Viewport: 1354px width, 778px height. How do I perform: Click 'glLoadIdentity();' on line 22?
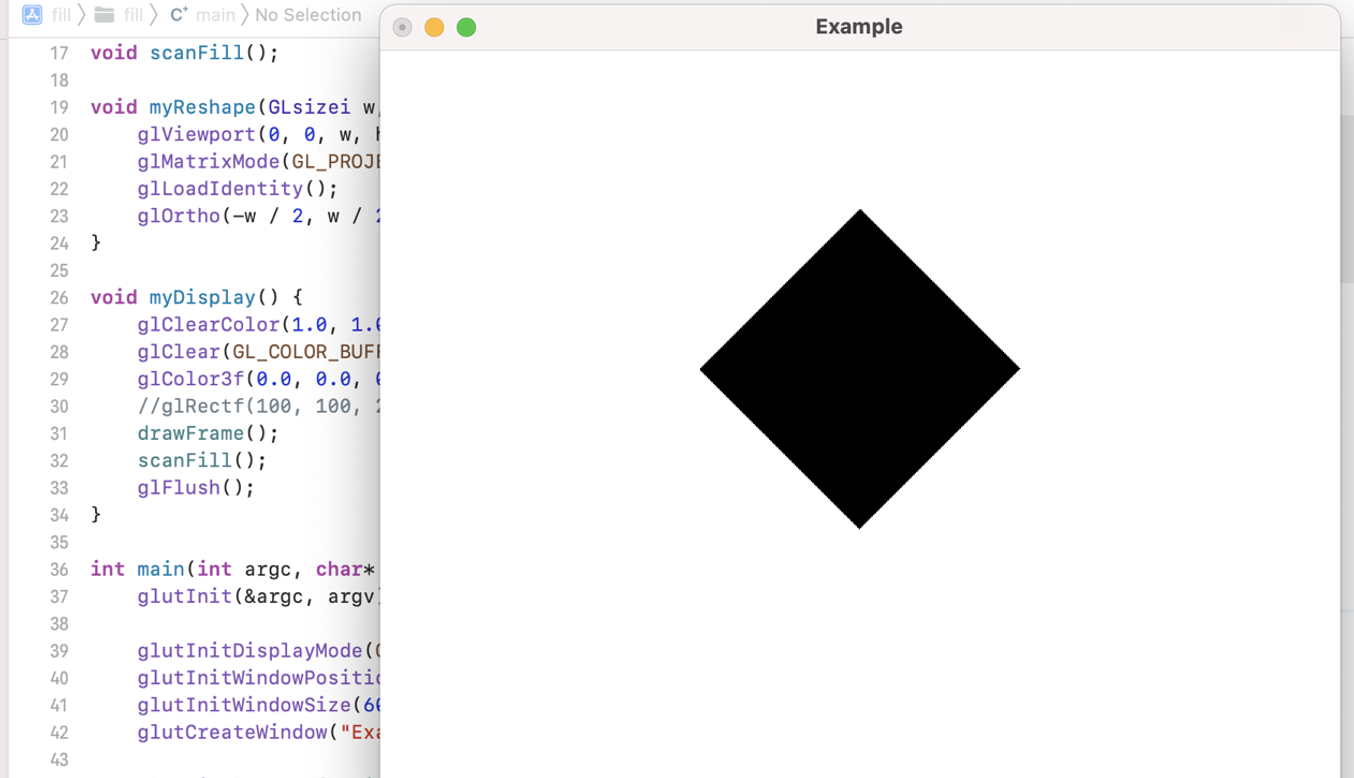point(238,189)
